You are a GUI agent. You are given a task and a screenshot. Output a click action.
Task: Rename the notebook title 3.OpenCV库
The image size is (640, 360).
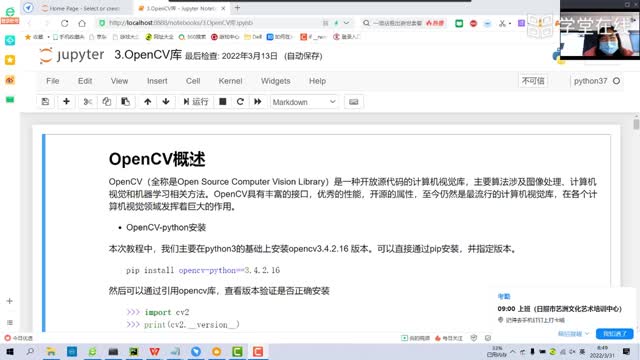tap(147, 55)
